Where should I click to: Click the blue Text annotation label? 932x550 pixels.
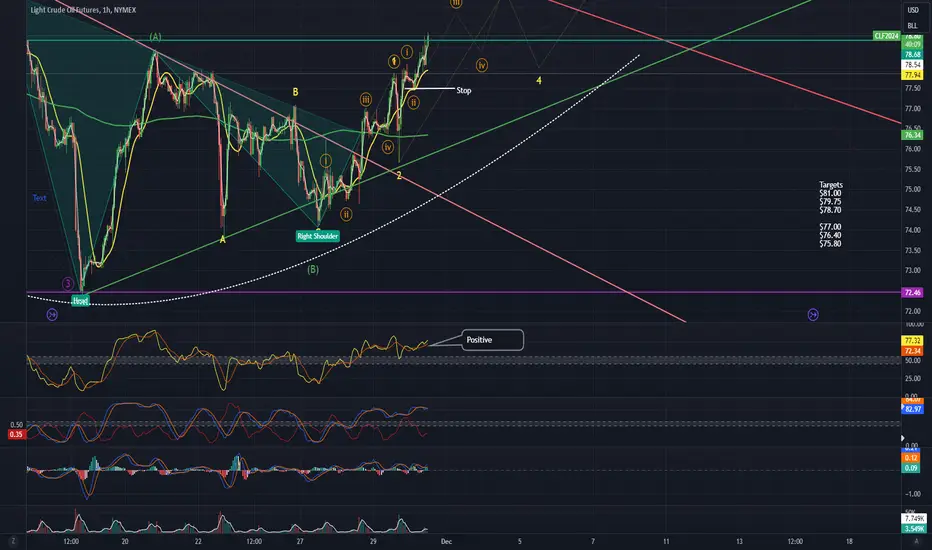click(x=39, y=198)
